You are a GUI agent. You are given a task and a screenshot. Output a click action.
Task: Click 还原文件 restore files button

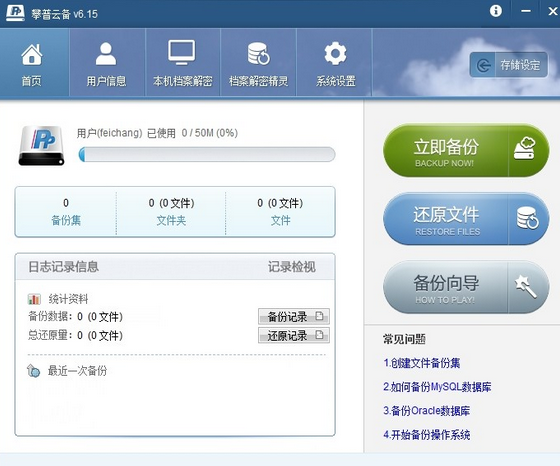click(x=466, y=219)
